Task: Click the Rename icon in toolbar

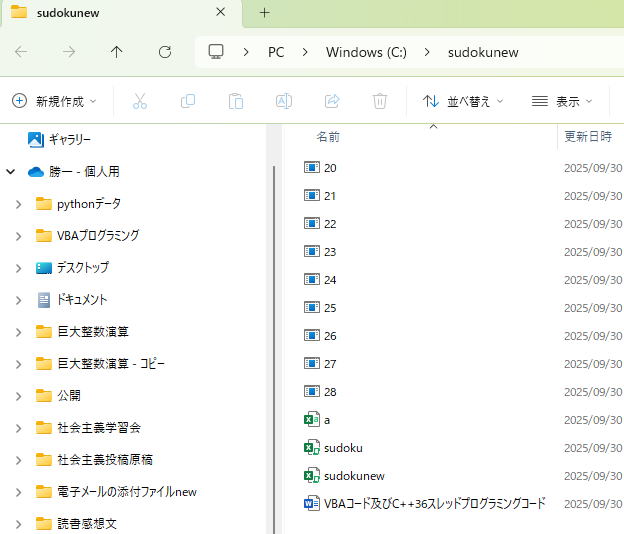Action: [284, 101]
